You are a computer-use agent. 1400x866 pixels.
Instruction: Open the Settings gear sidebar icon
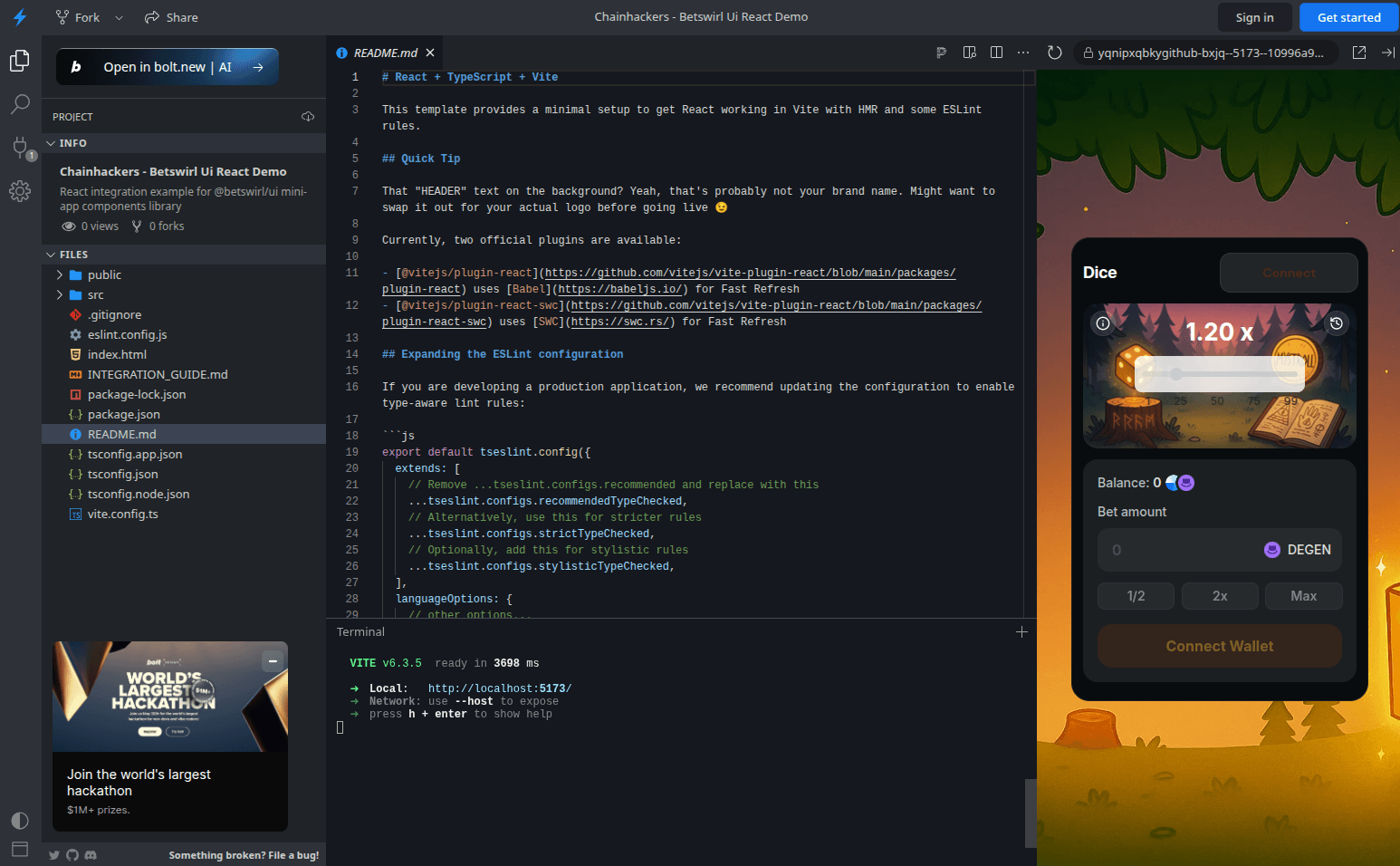pos(20,191)
